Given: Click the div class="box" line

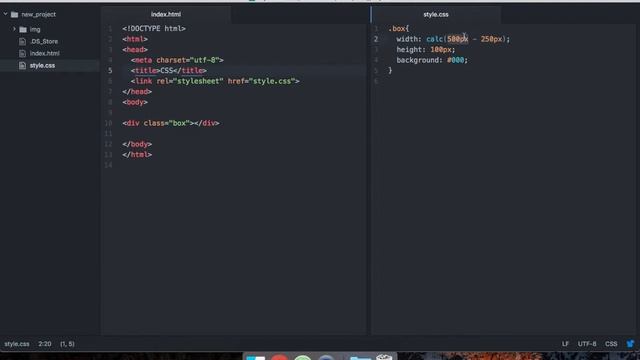Looking at the screenshot, I should [x=171, y=123].
